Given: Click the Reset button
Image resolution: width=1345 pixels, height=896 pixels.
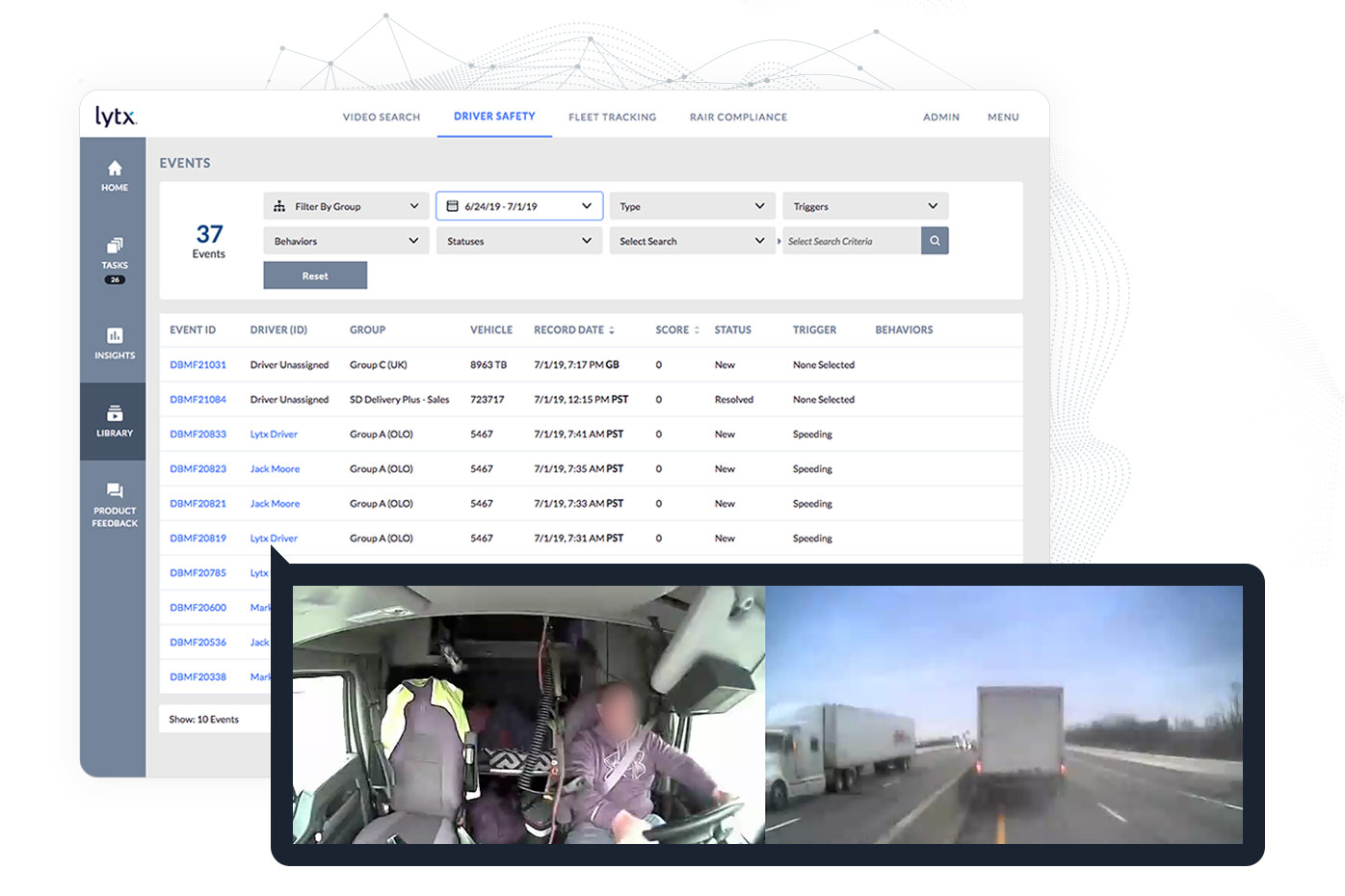Looking at the screenshot, I should [x=315, y=276].
